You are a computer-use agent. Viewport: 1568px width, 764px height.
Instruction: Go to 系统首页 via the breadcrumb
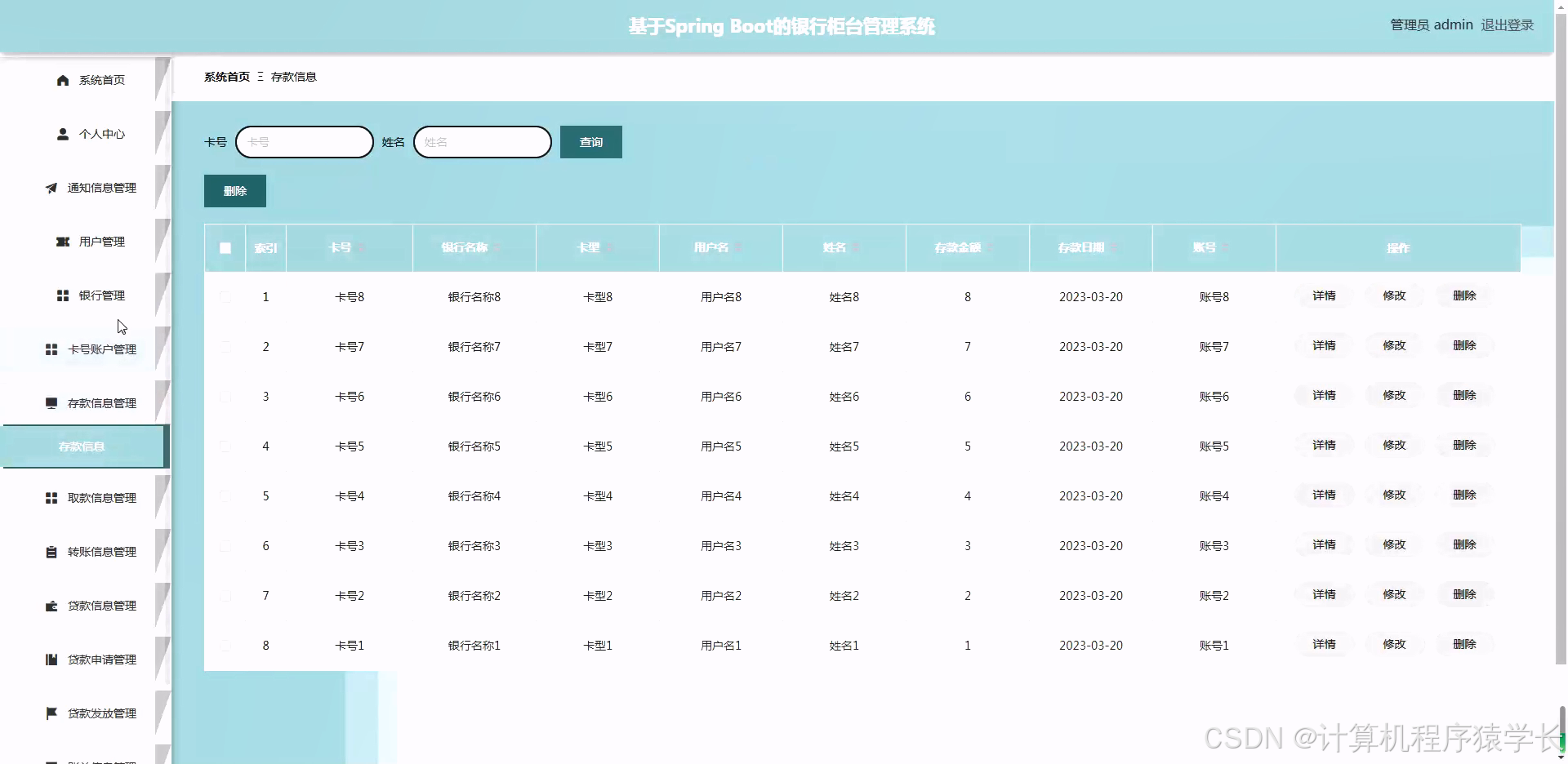[x=227, y=77]
